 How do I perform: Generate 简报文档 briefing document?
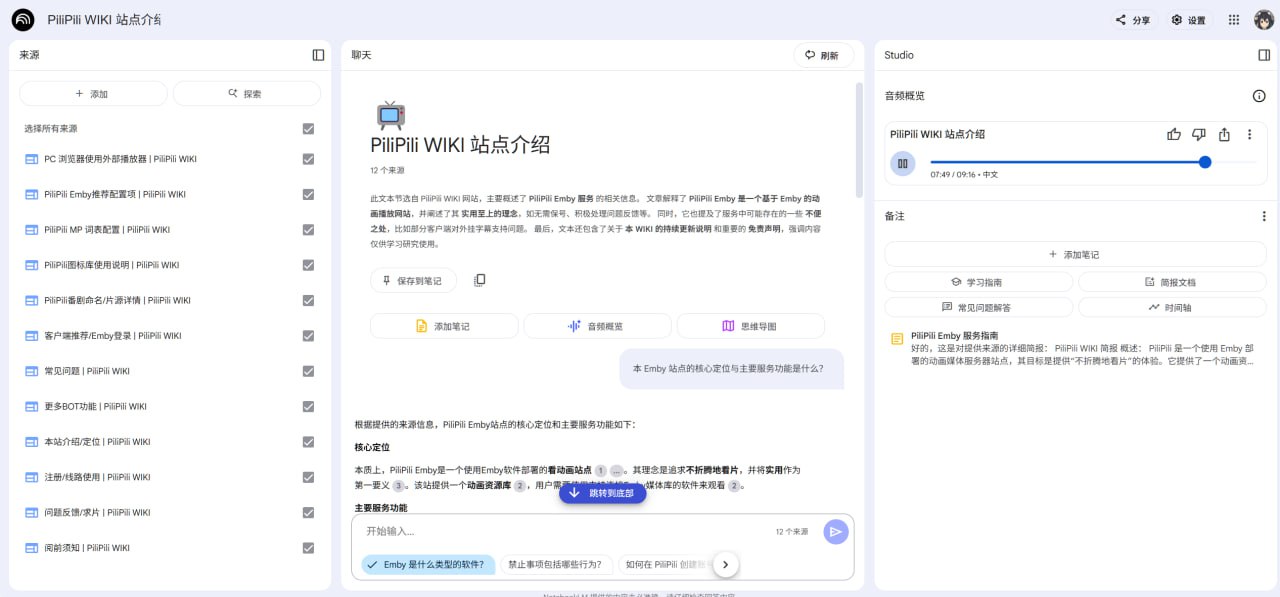1172,283
